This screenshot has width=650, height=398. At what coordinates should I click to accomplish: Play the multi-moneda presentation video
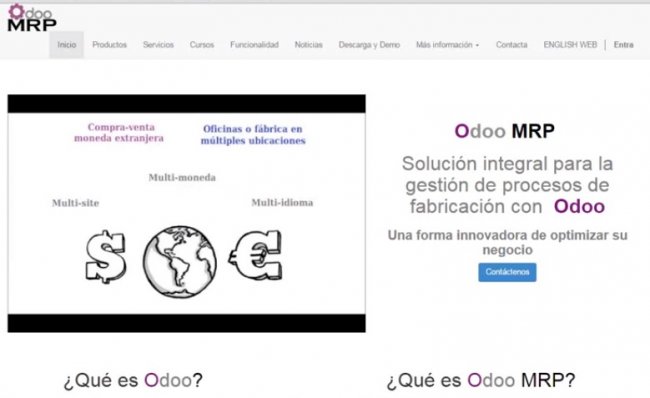[x=187, y=214]
